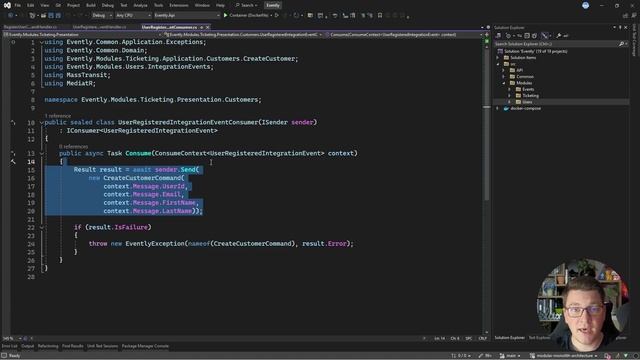Click the screwdriver quick action icon at line 14
Image resolution: width=640 pixels, height=360 pixels.
pos(13,162)
